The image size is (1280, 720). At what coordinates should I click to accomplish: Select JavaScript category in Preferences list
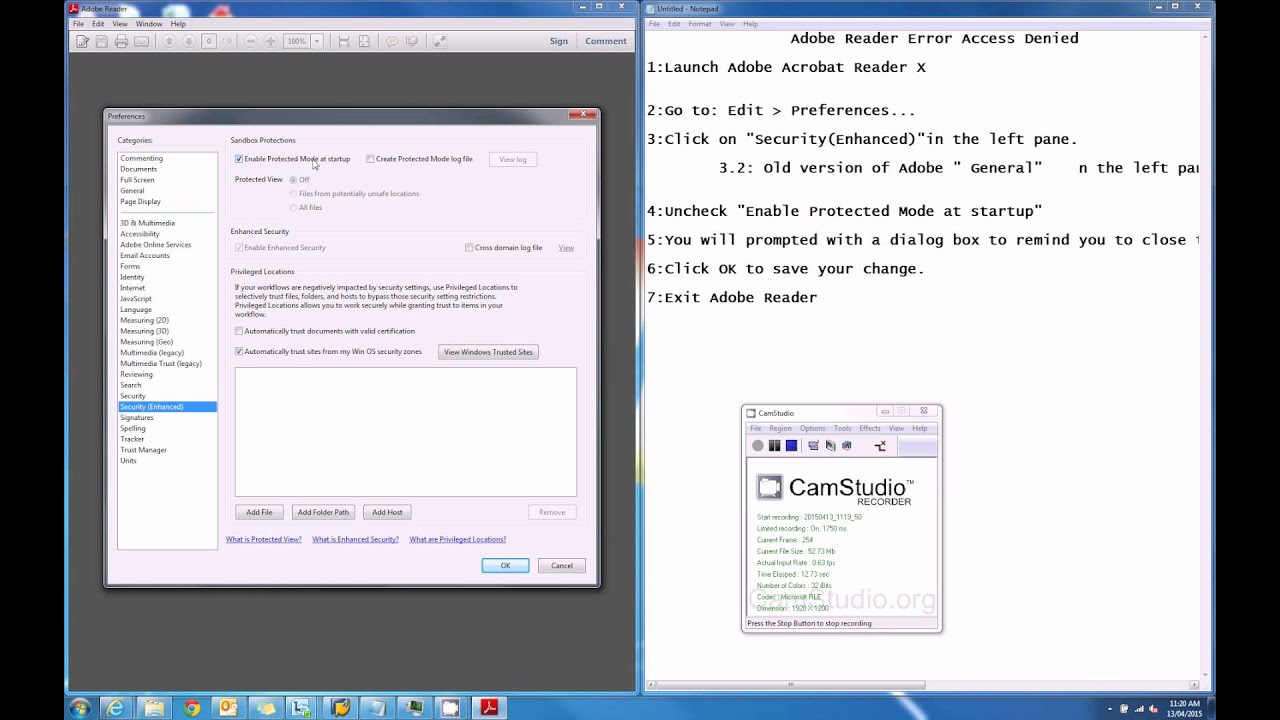point(136,299)
